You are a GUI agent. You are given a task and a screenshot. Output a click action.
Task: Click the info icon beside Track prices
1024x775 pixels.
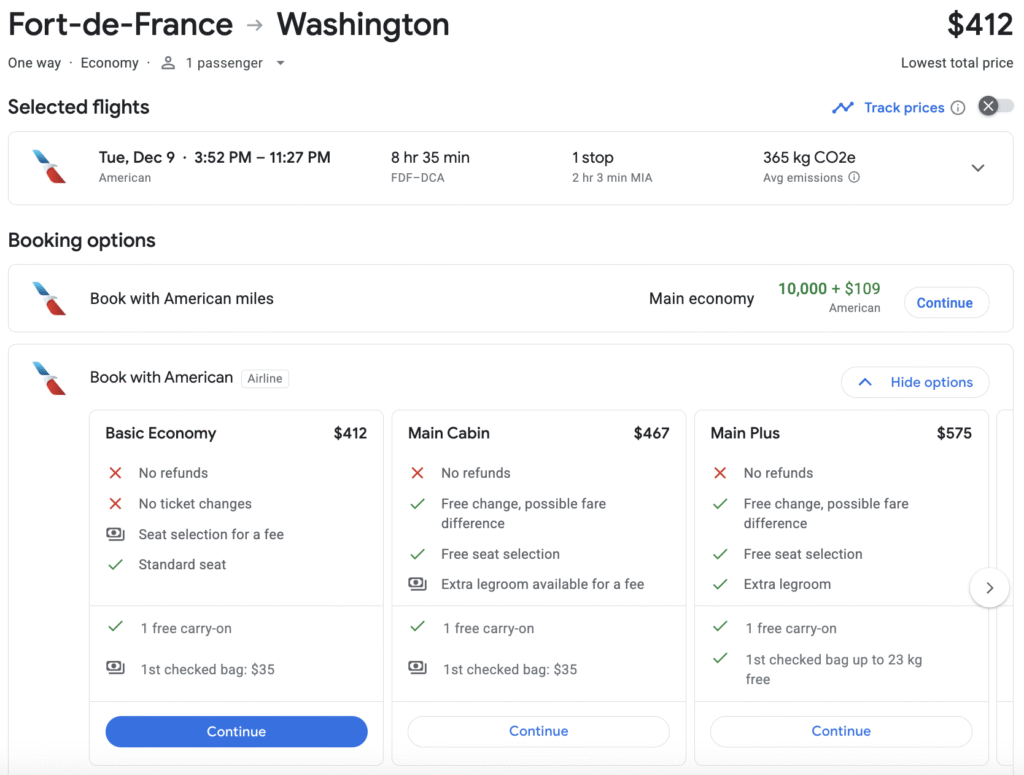[958, 108]
